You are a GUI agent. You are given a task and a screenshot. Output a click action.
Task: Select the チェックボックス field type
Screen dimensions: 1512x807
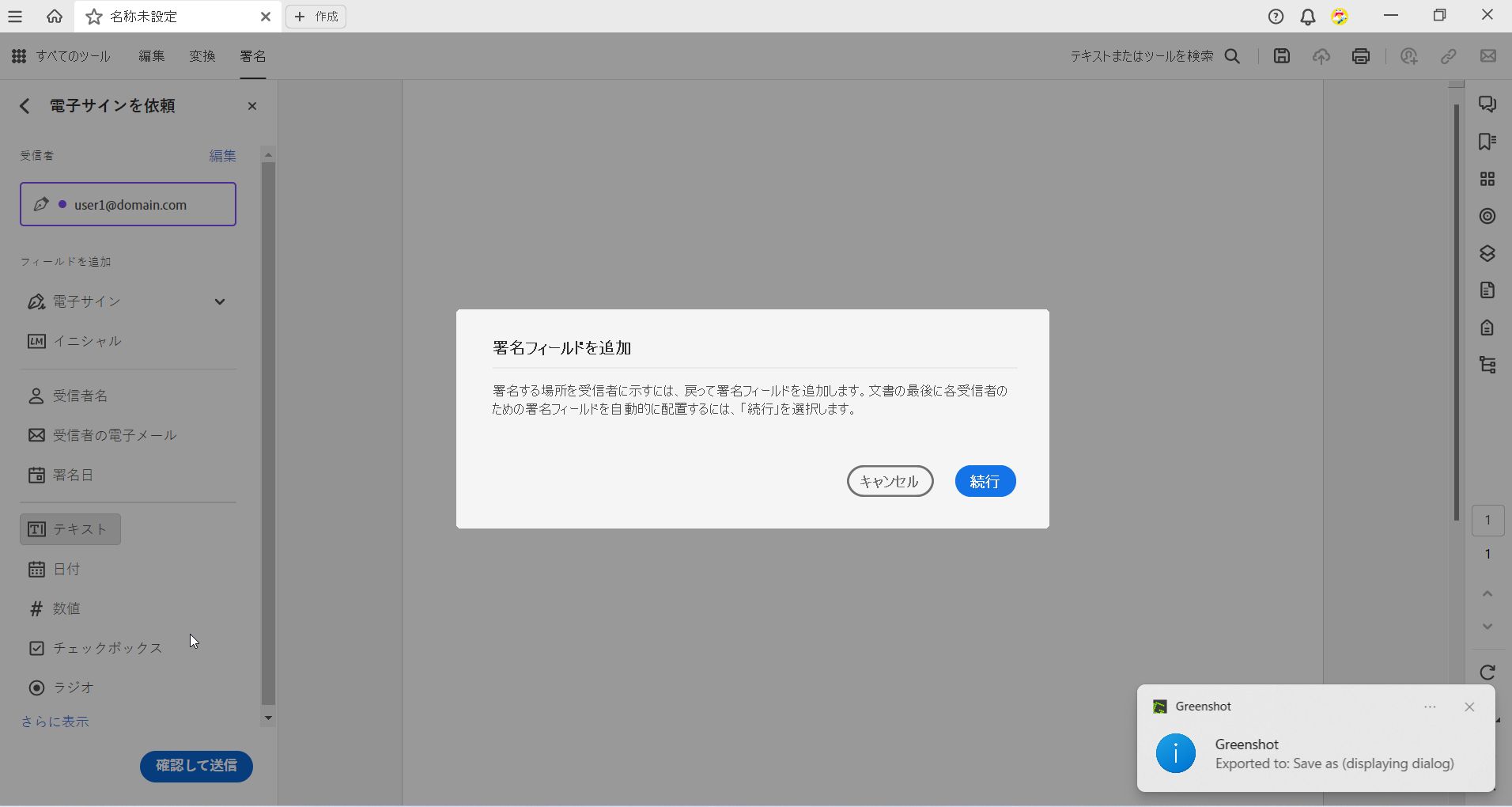107,648
